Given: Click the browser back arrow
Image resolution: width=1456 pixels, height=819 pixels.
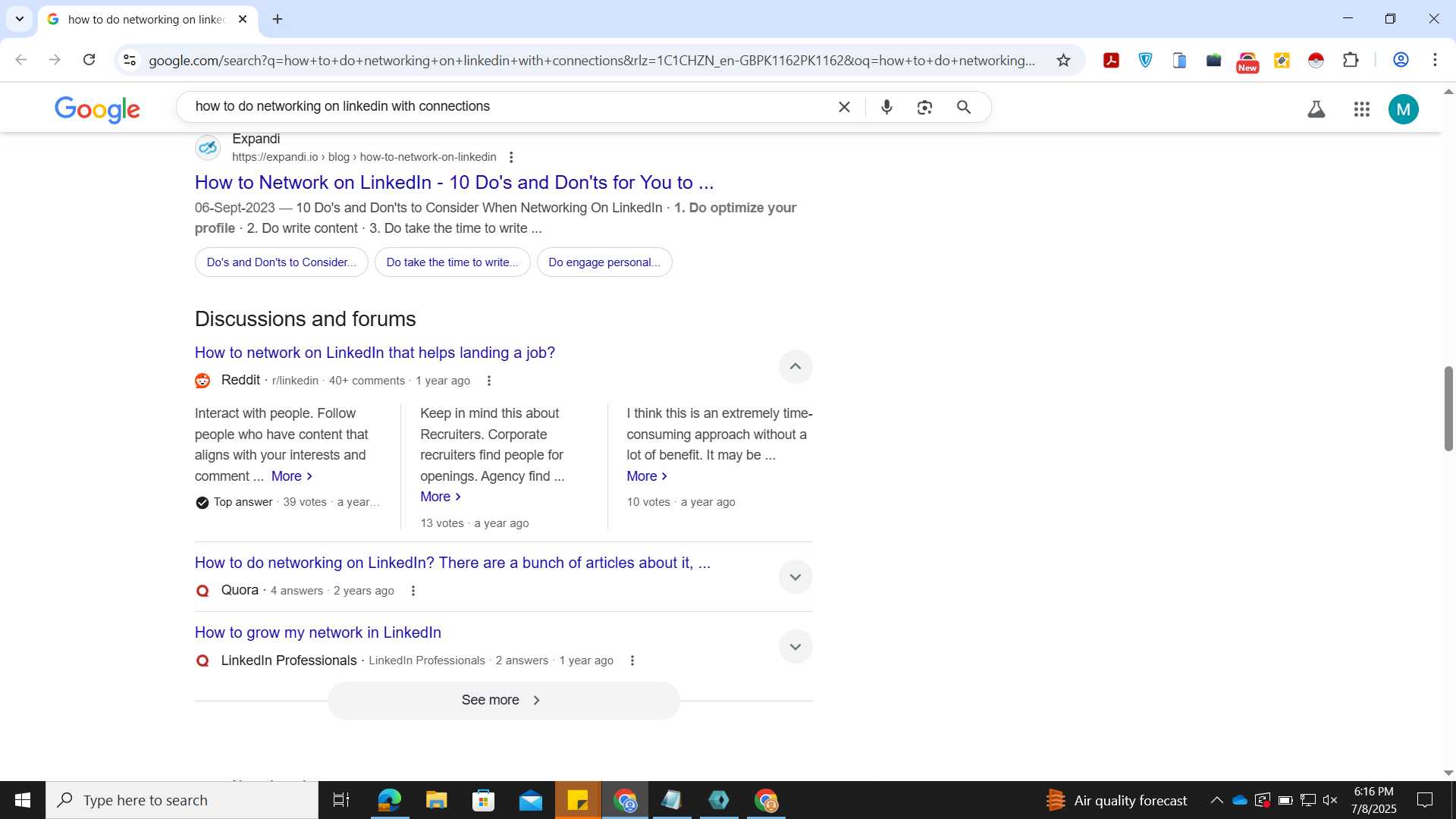Looking at the screenshot, I should pos(21,60).
